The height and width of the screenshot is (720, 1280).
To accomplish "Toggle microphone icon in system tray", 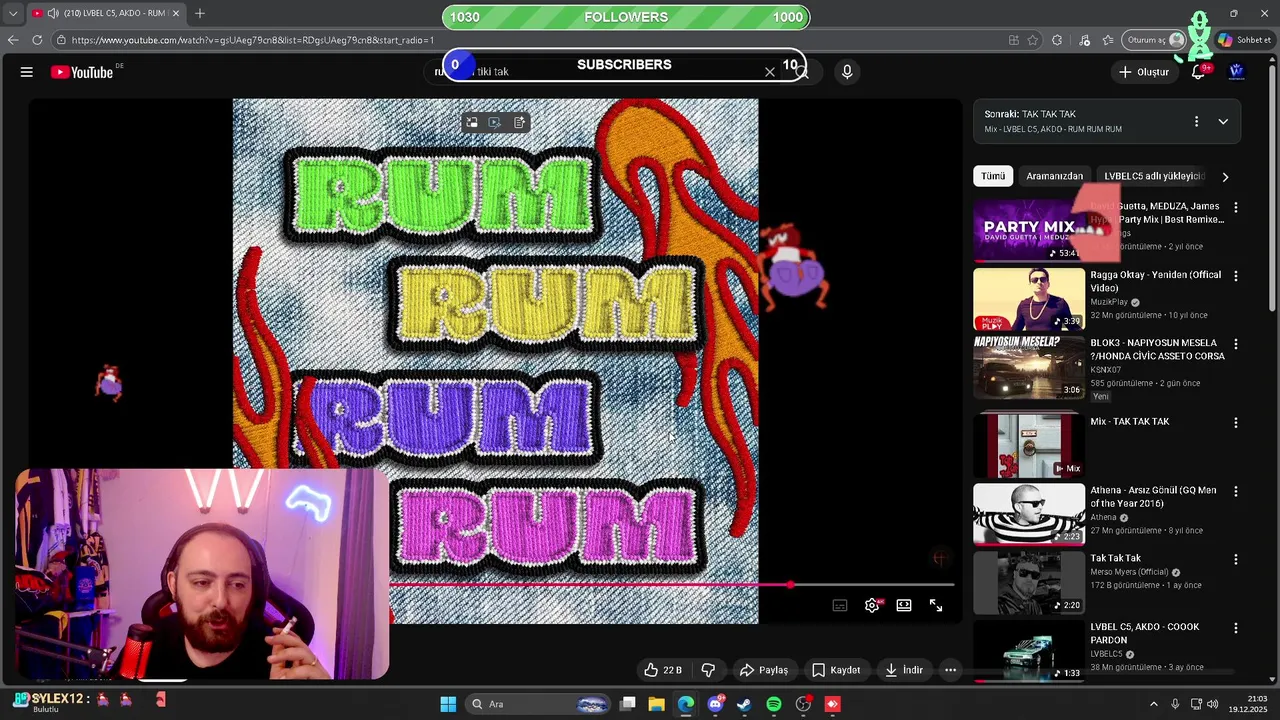I will [1175, 704].
